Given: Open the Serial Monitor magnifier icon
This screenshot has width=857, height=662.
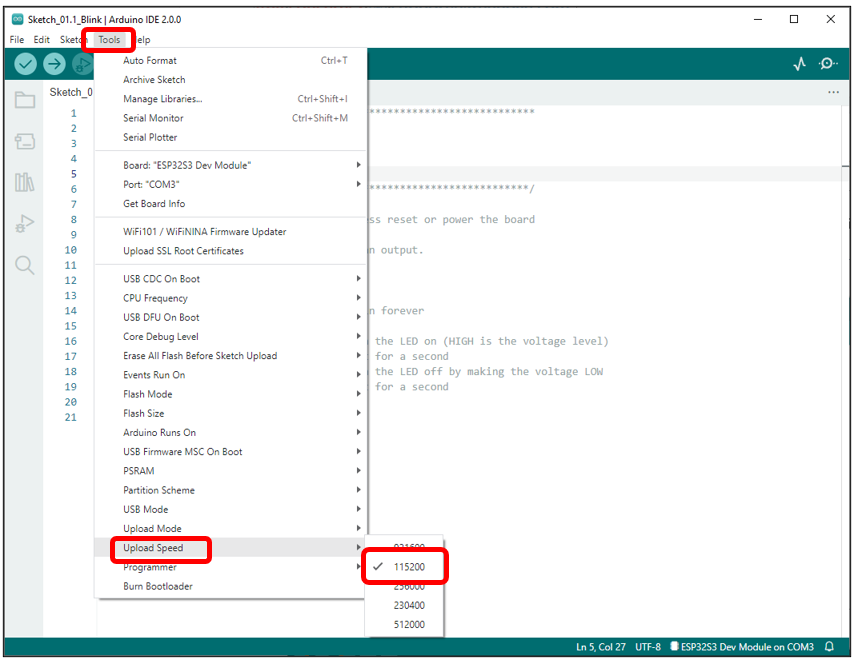Looking at the screenshot, I should tap(828, 64).
